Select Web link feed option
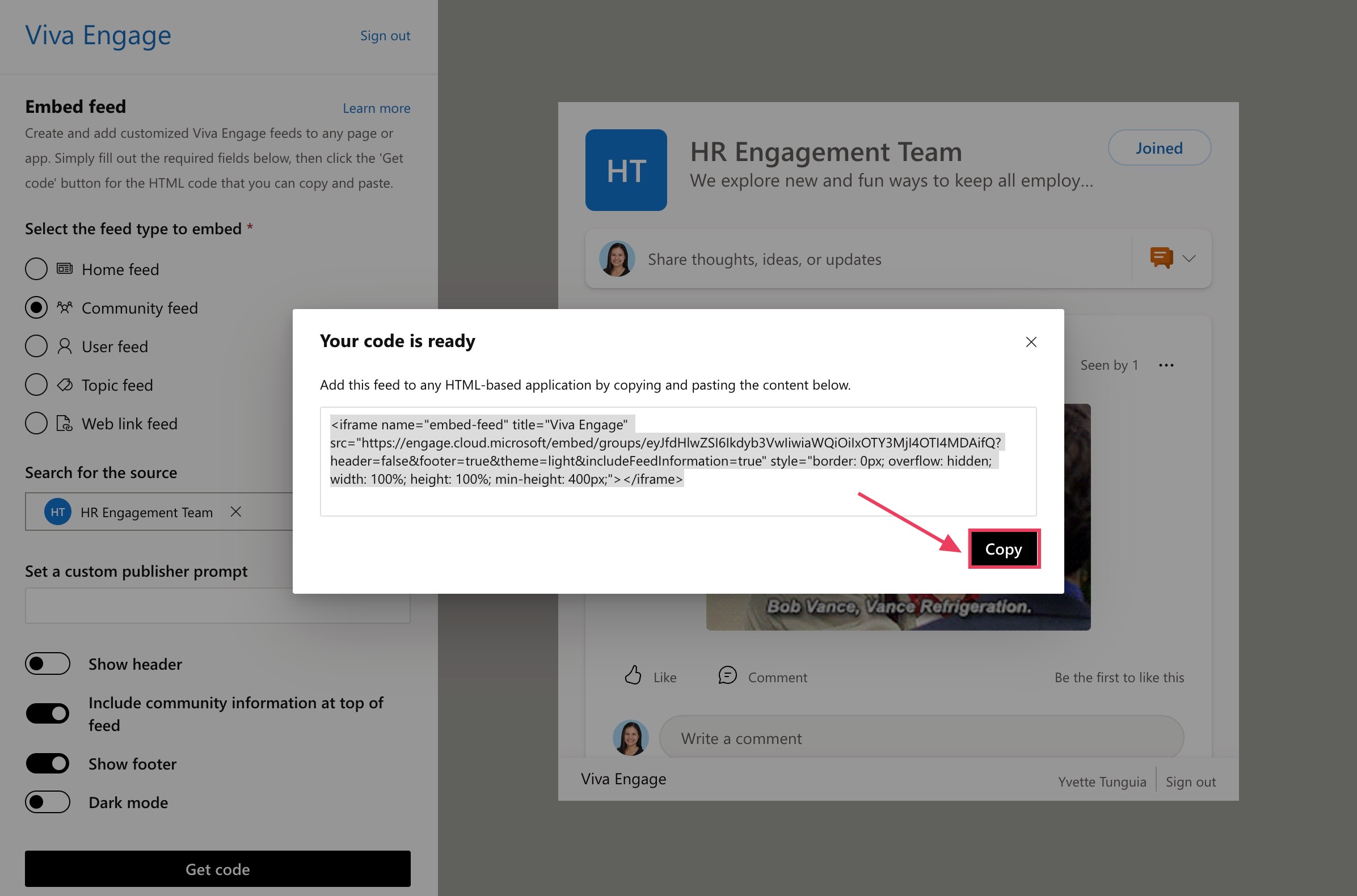Viewport: 1357px width, 896px height. click(x=36, y=424)
